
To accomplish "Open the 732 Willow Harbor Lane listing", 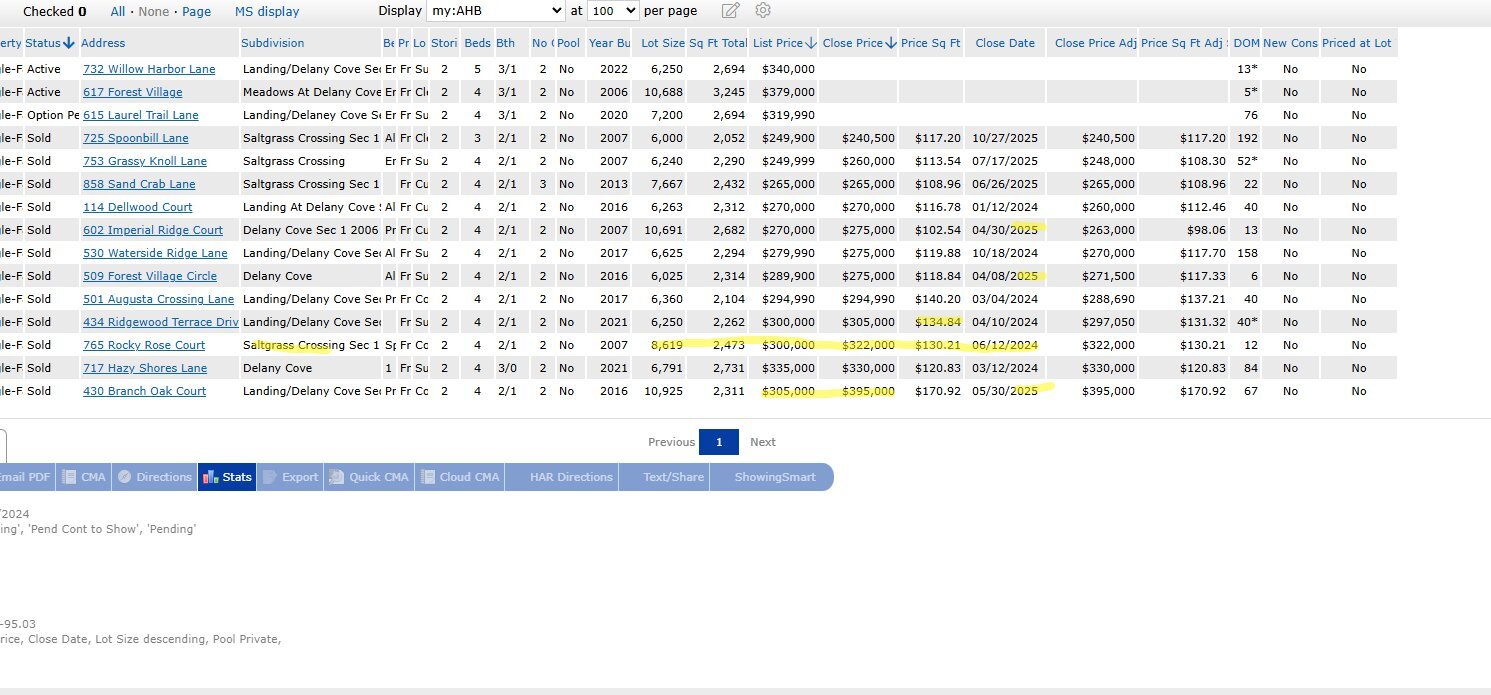I will click(149, 69).
